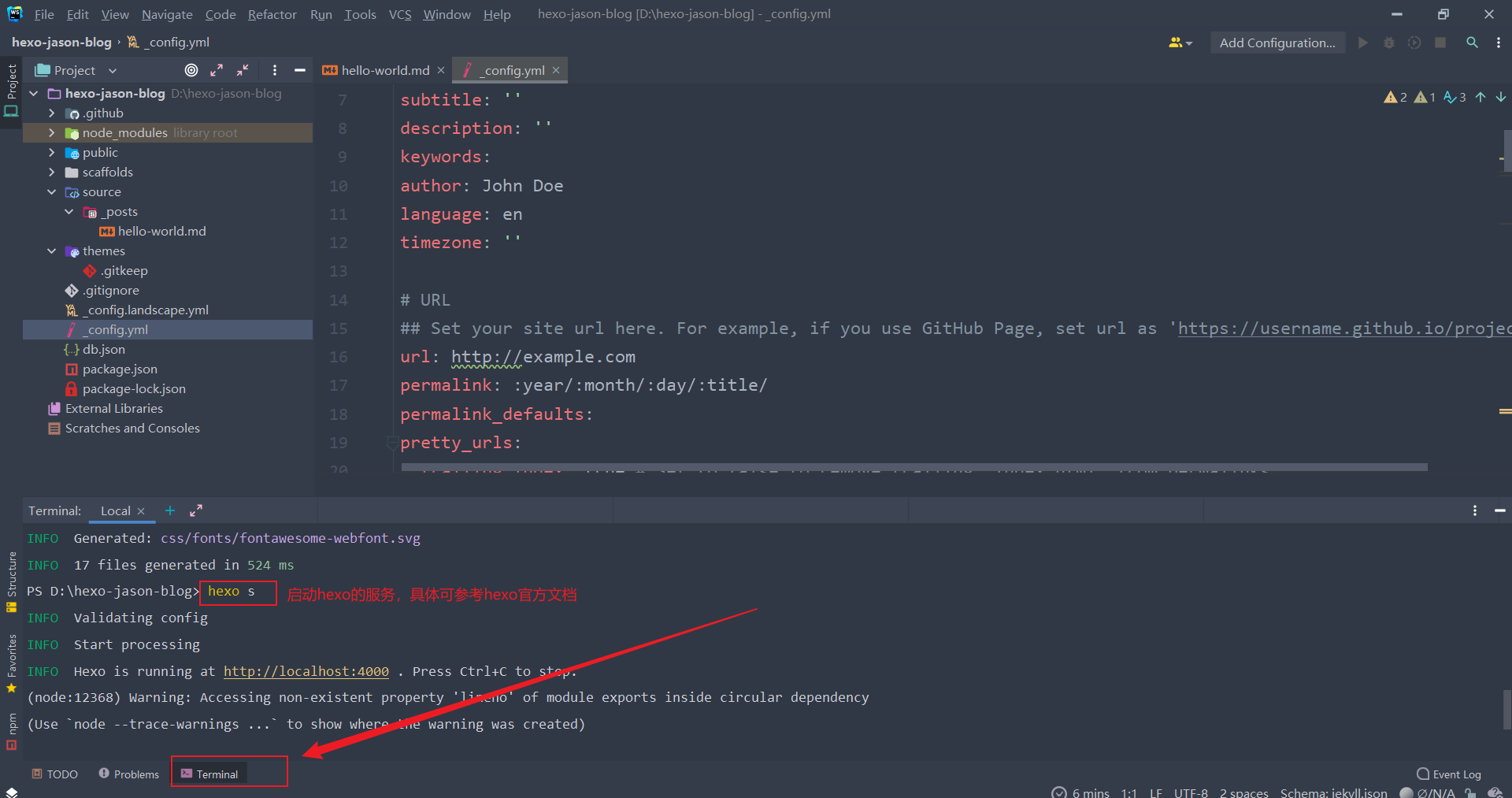
Task: Click the Terminal tool window tab
Action: [x=209, y=774]
